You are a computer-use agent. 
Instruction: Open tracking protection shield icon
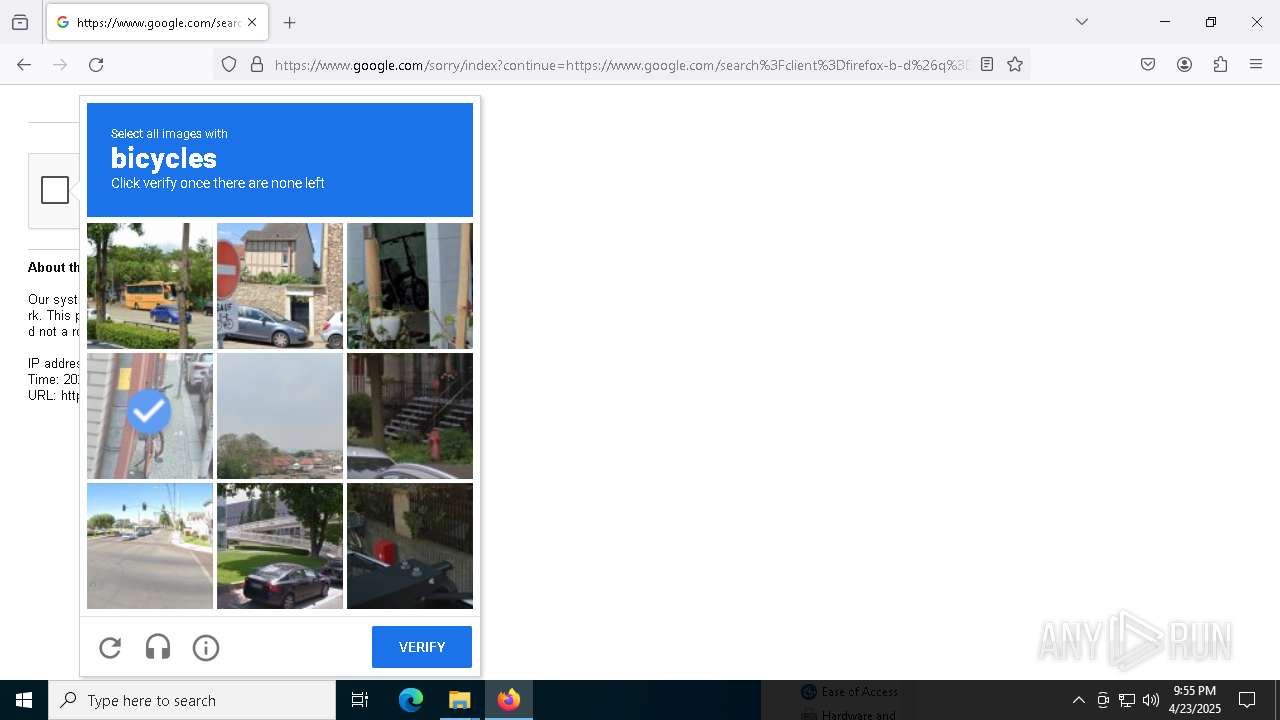(229, 64)
